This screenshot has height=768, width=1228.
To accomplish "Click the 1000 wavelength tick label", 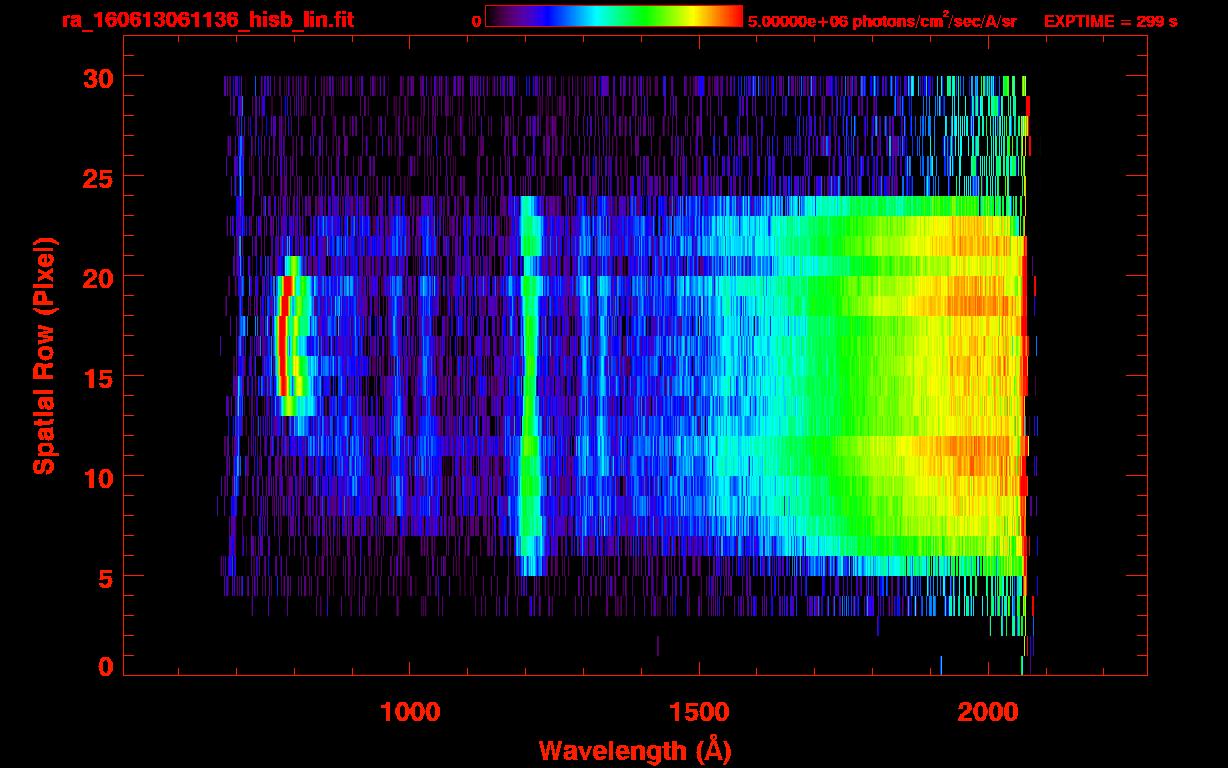I will tap(410, 712).
